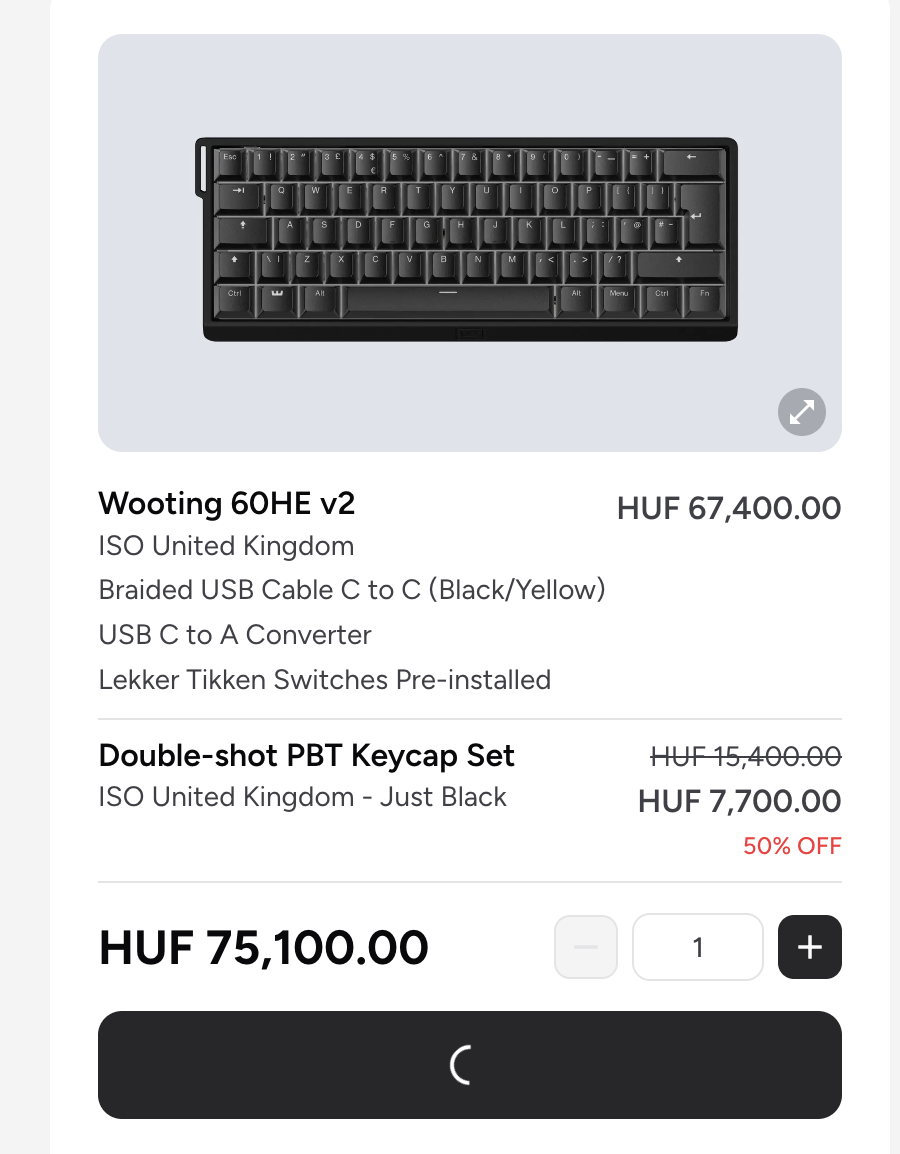Click ISO United Kingdom - Just Black option

pyautogui.click(x=302, y=798)
